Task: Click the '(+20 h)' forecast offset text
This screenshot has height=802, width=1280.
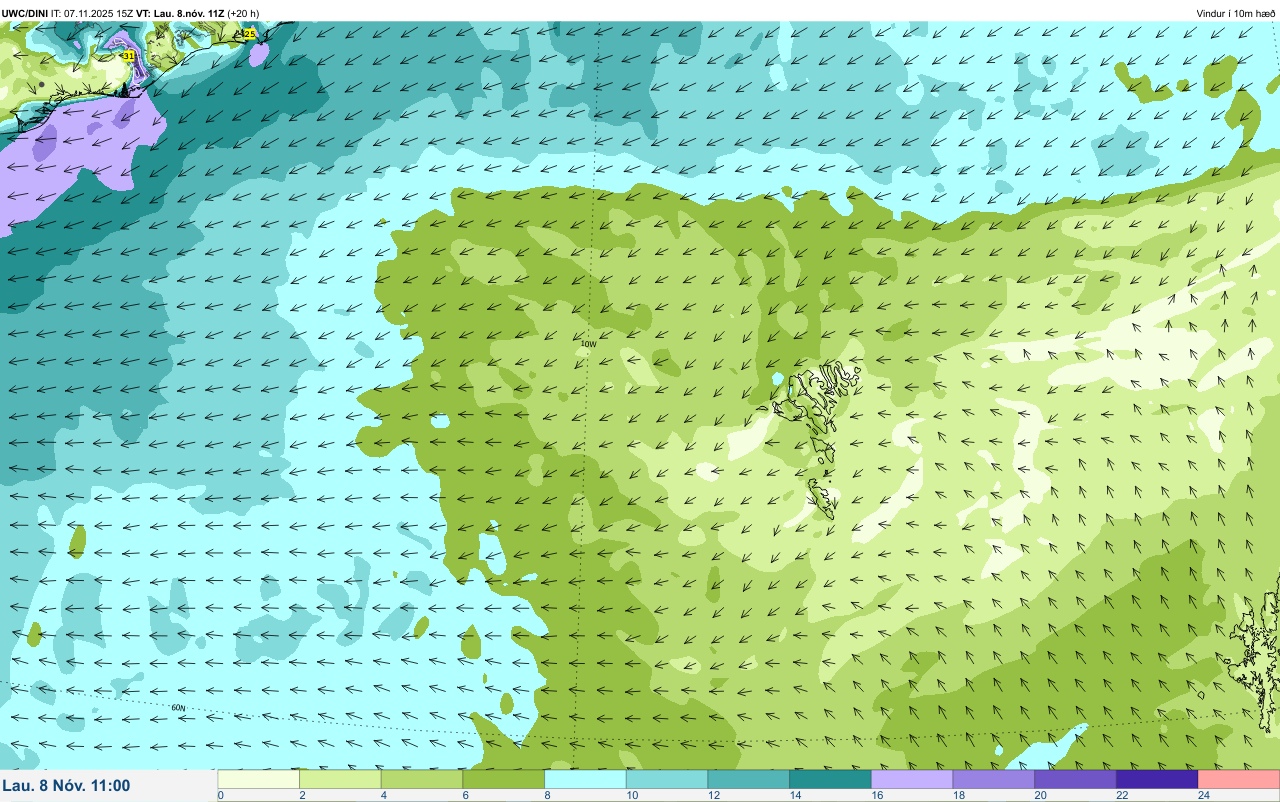Action: point(243,13)
